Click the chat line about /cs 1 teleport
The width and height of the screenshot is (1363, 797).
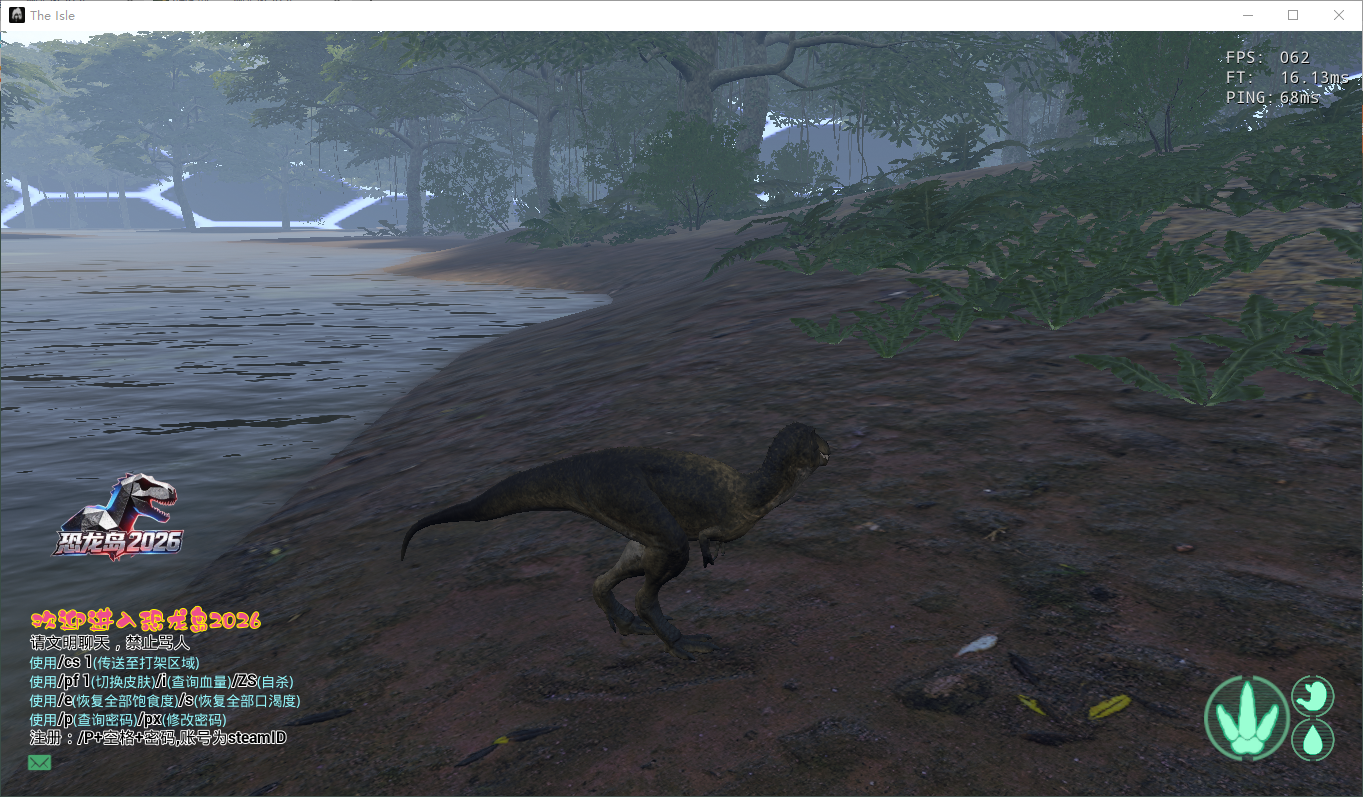point(115,662)
